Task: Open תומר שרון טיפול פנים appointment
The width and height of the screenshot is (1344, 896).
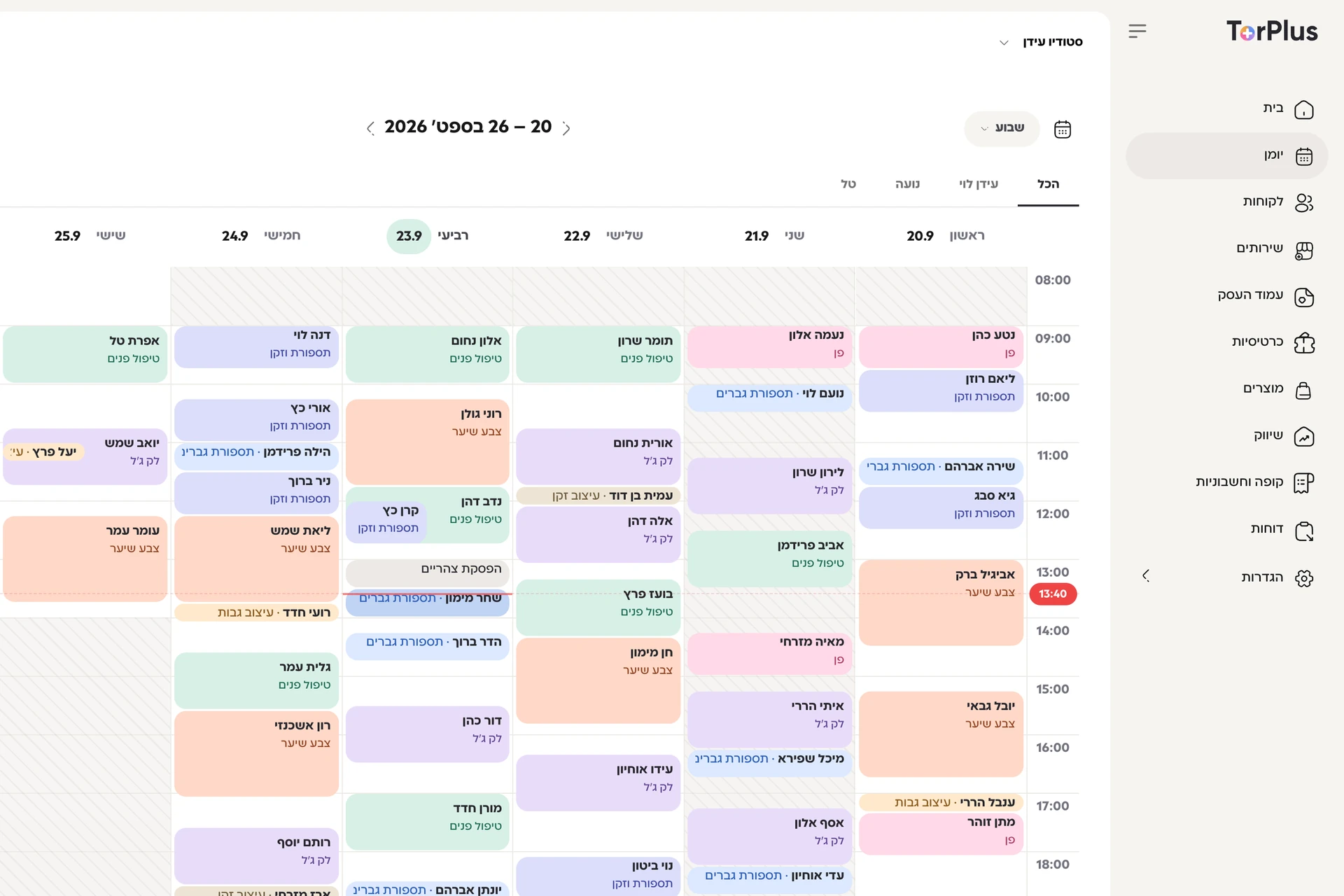Action: pos(598,354)
